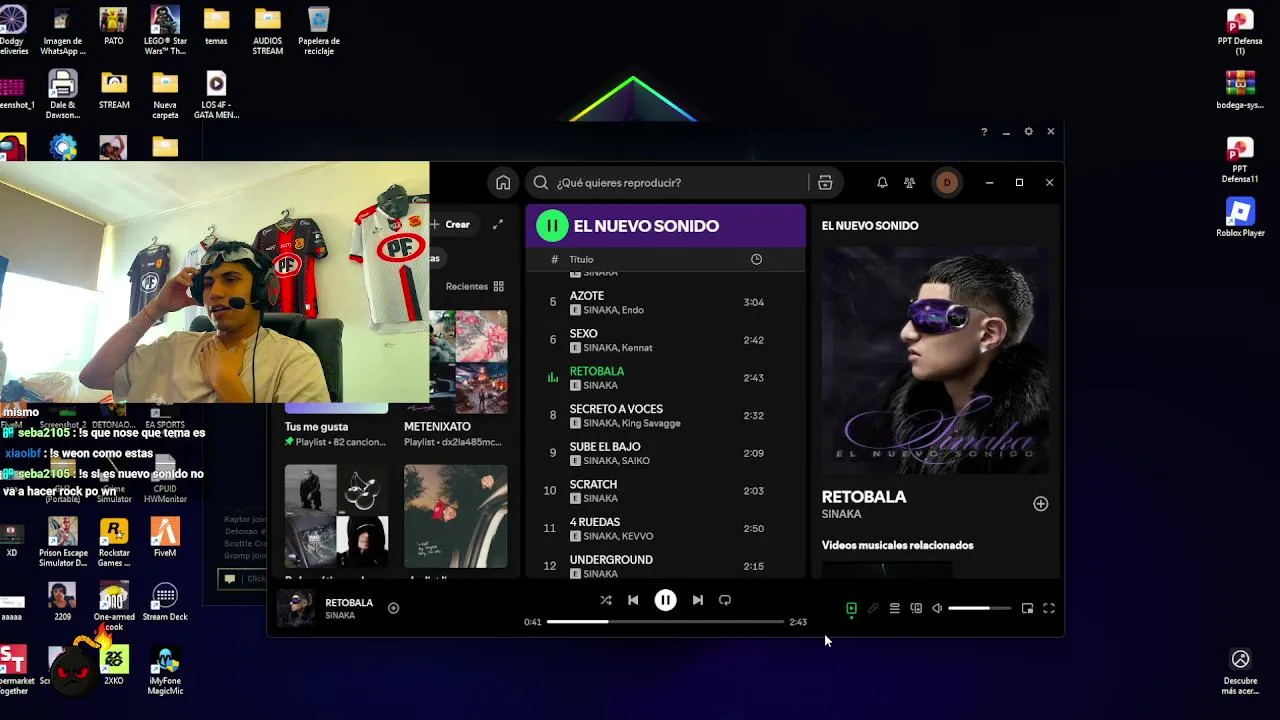The image size is (1280, 720).
Task: Skip to previous track
Action: coord(633,600)
